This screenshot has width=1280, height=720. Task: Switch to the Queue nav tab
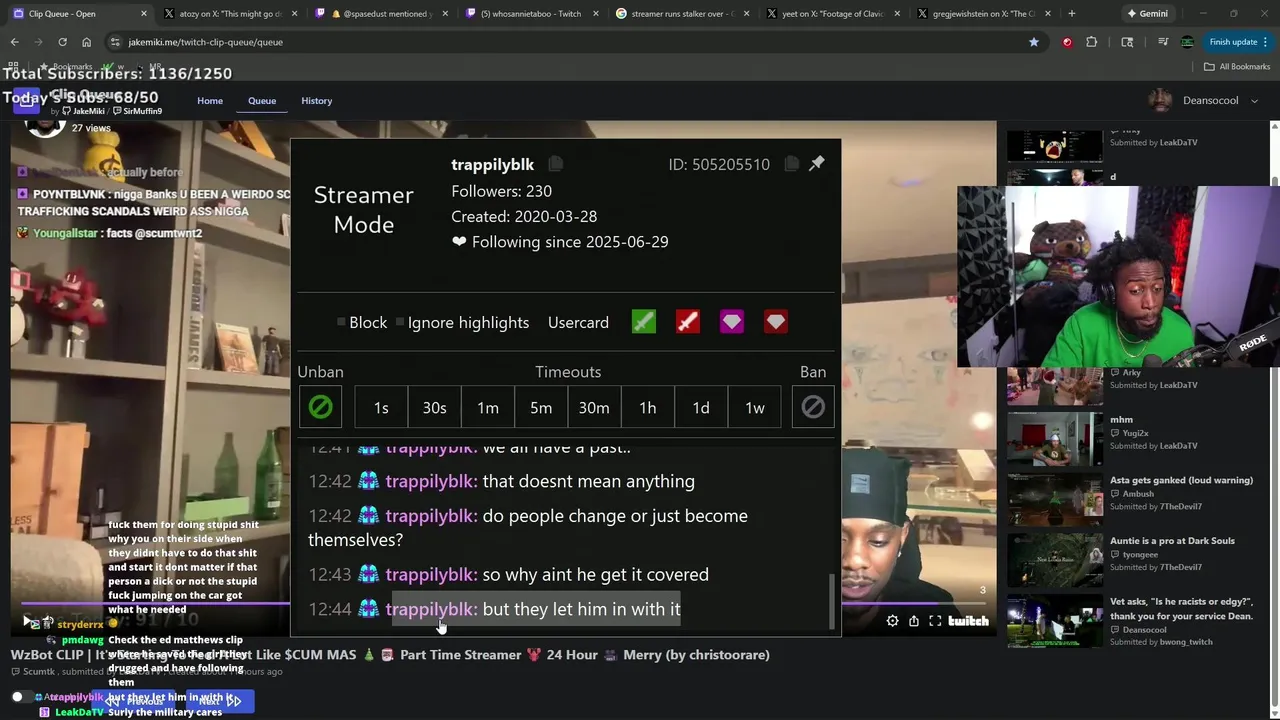tap(262, 101)
